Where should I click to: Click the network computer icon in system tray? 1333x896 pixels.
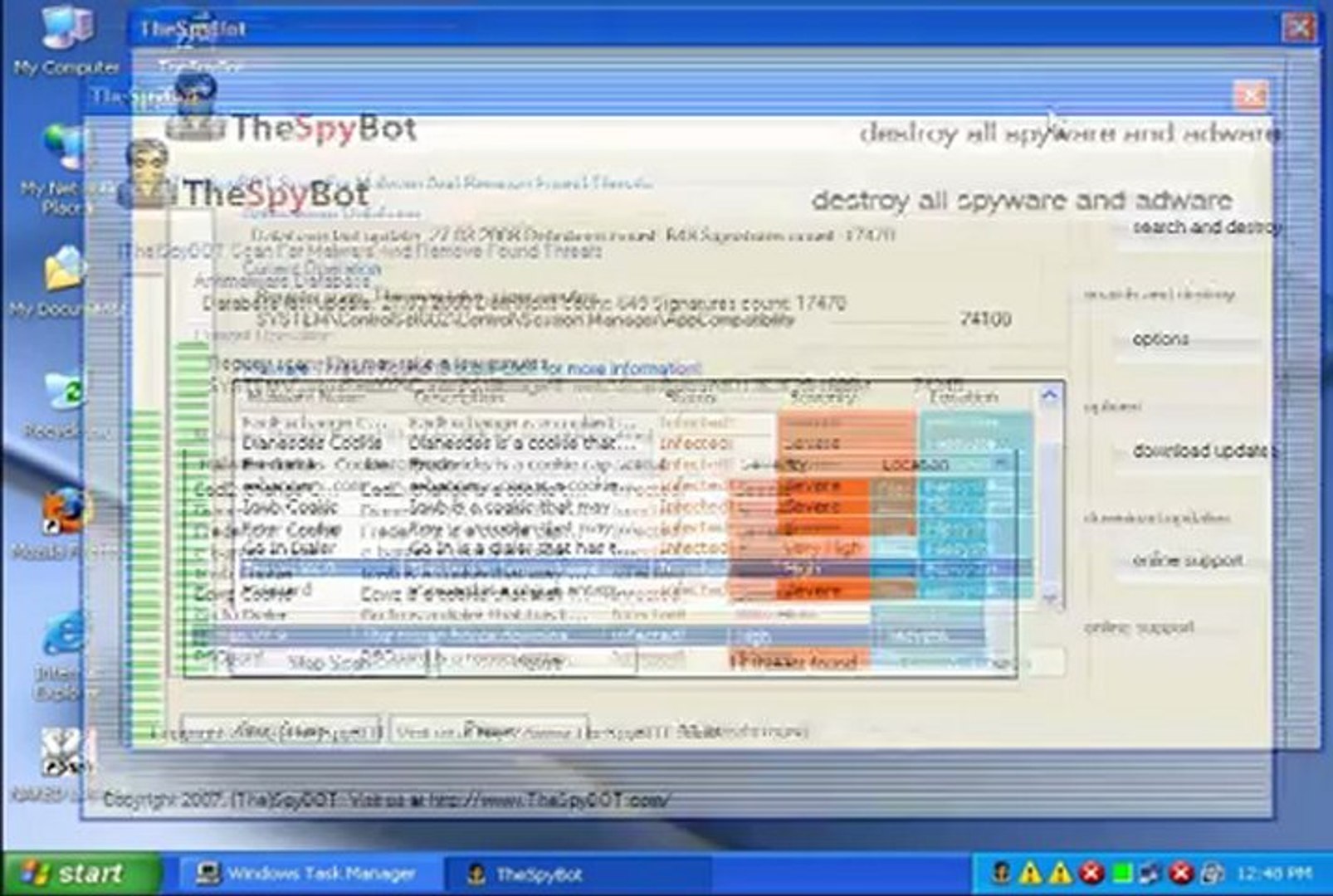1150,873
